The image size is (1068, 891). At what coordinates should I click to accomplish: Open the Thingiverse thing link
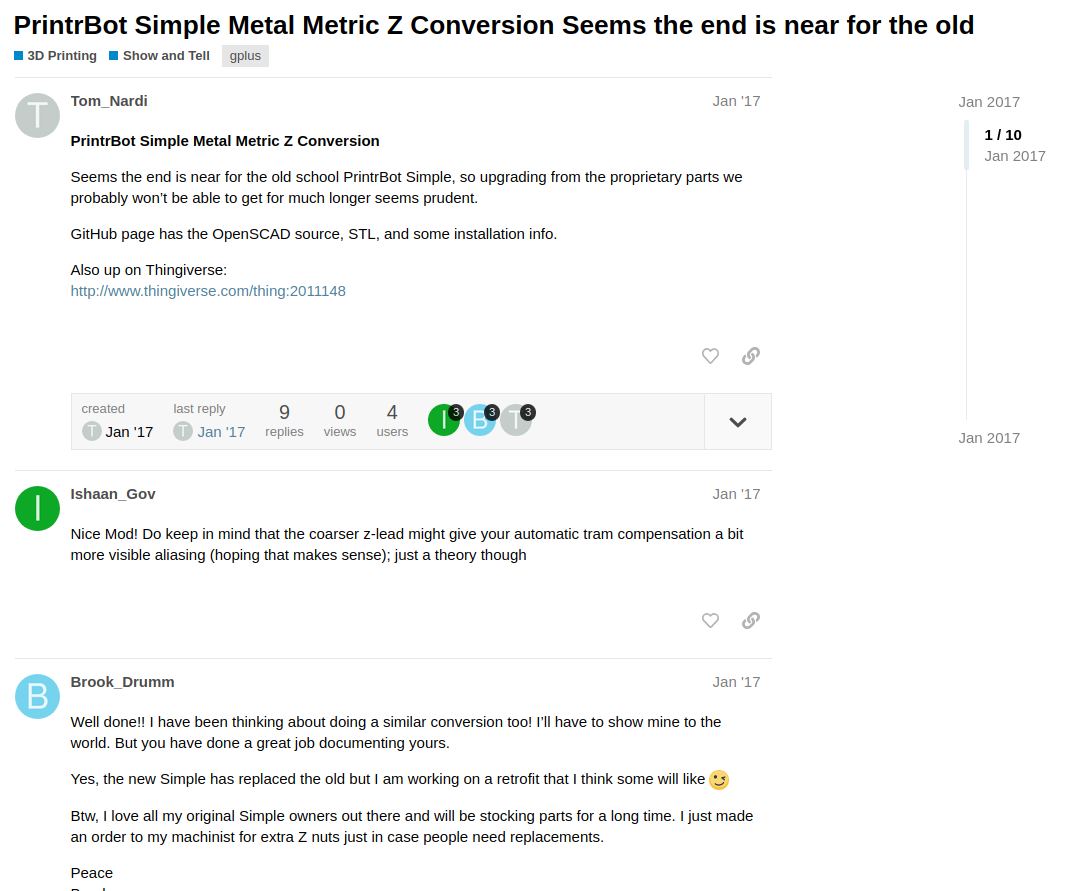click(208, 291)
